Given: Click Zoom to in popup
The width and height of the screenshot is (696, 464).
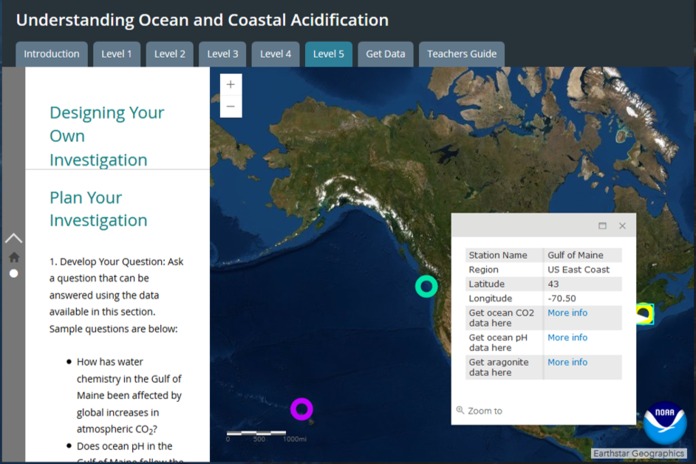Looking at the screenshot, I should point(484,411).
